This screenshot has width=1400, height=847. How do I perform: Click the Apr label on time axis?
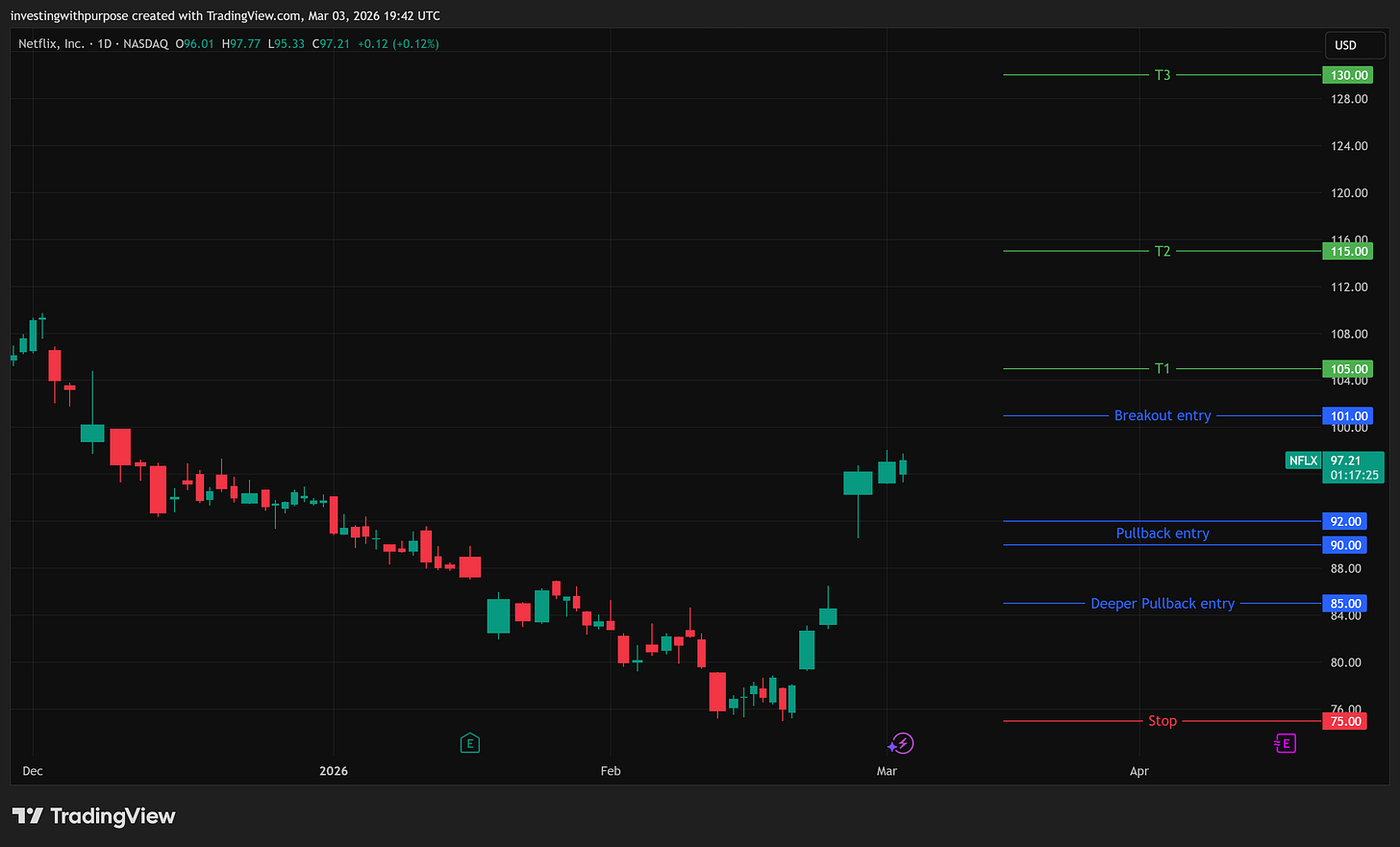point(1139,771)
